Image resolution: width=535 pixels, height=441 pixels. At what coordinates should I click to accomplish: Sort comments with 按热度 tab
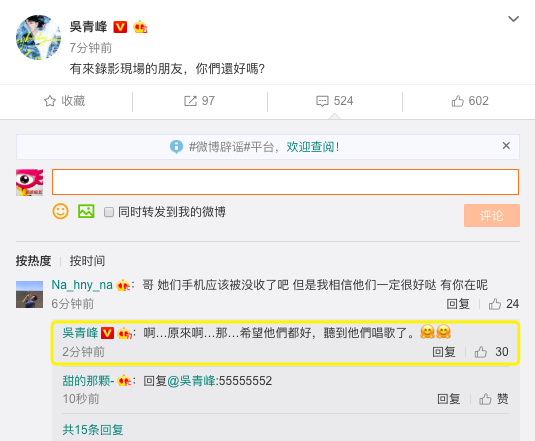coord(33,261)
